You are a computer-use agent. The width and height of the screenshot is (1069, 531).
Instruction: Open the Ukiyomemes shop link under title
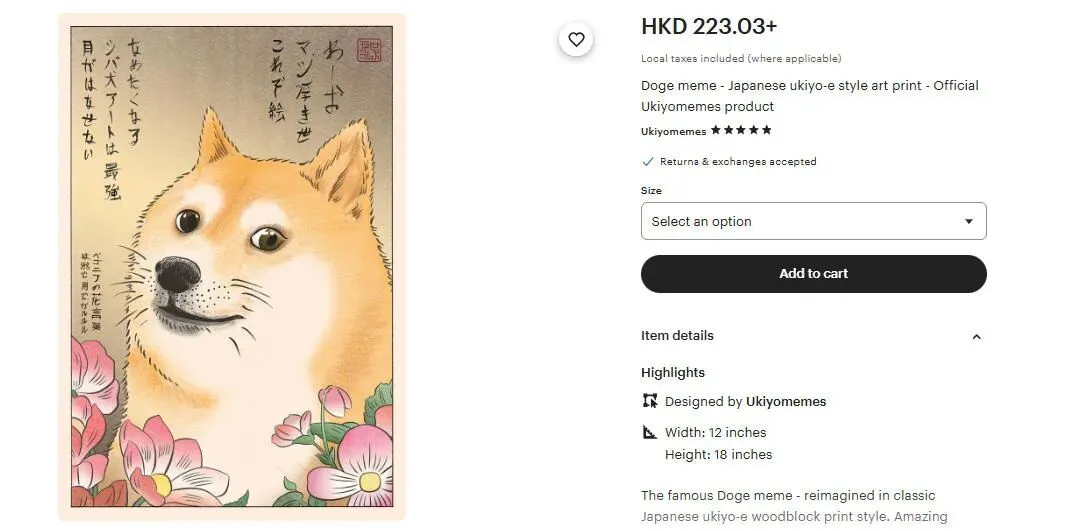point(674,132)
